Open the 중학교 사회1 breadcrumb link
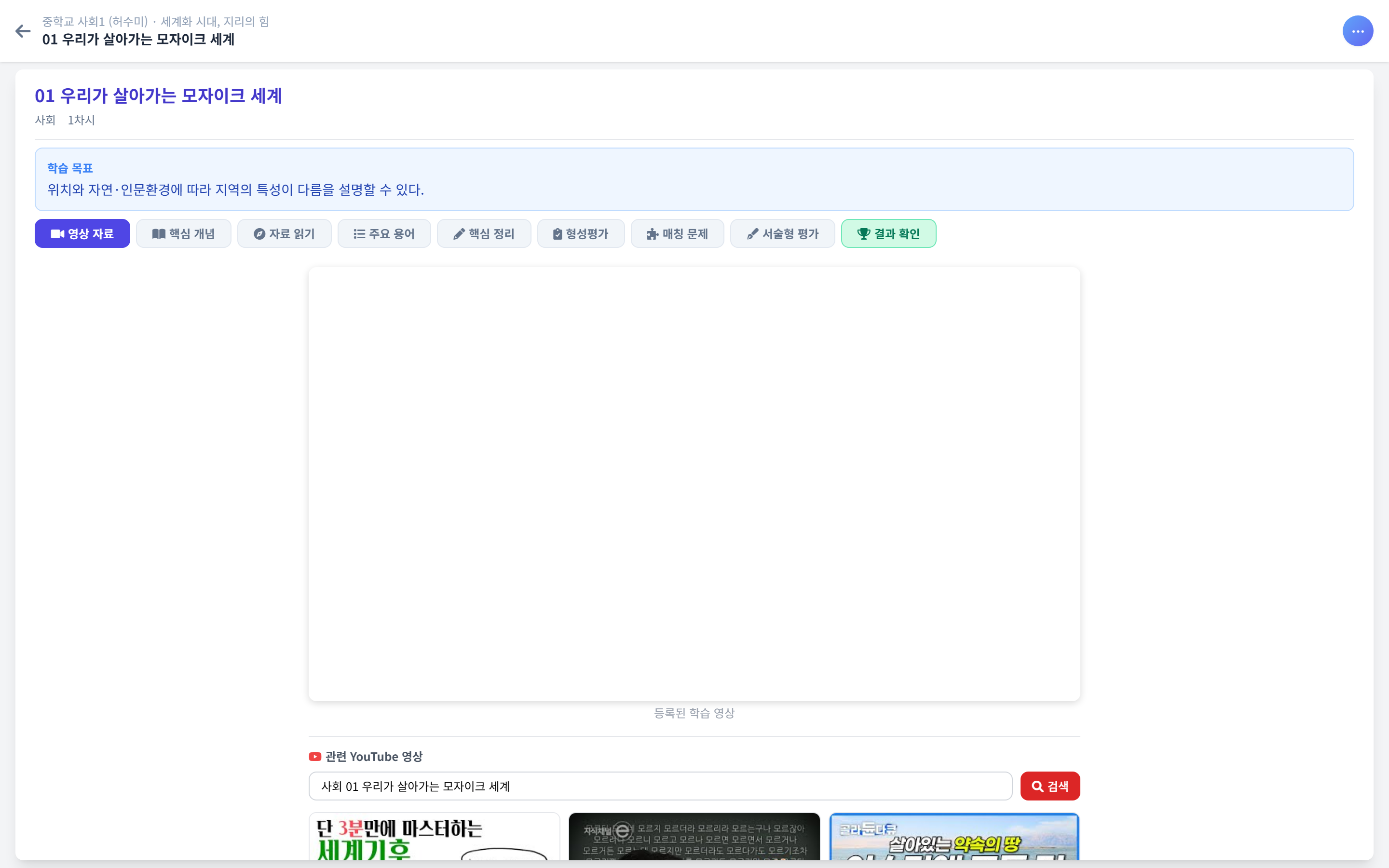The image size is (1389, 868). [95, 21]
